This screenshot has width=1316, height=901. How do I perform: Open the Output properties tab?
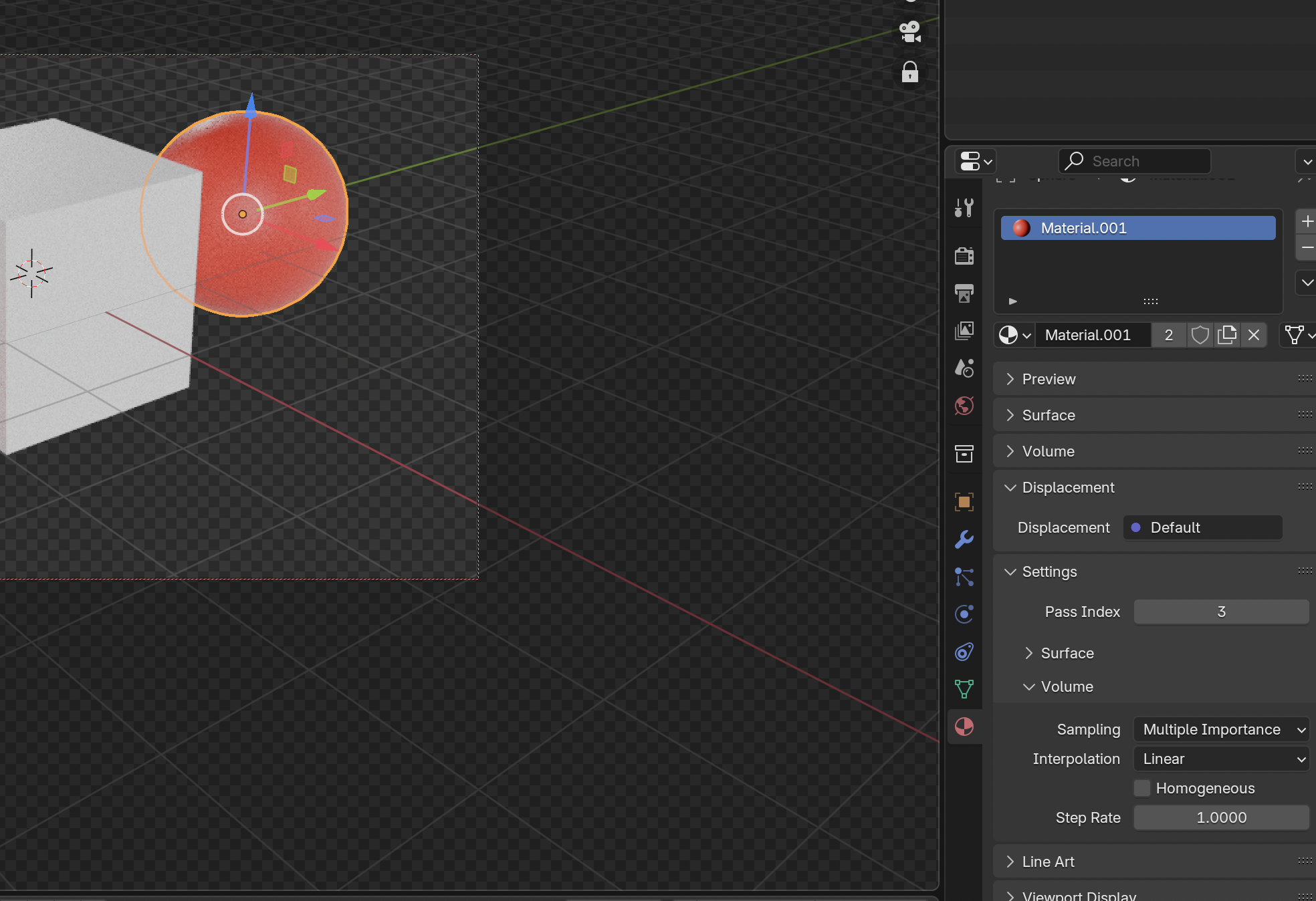pyautogui.click(x=964, y=293)
